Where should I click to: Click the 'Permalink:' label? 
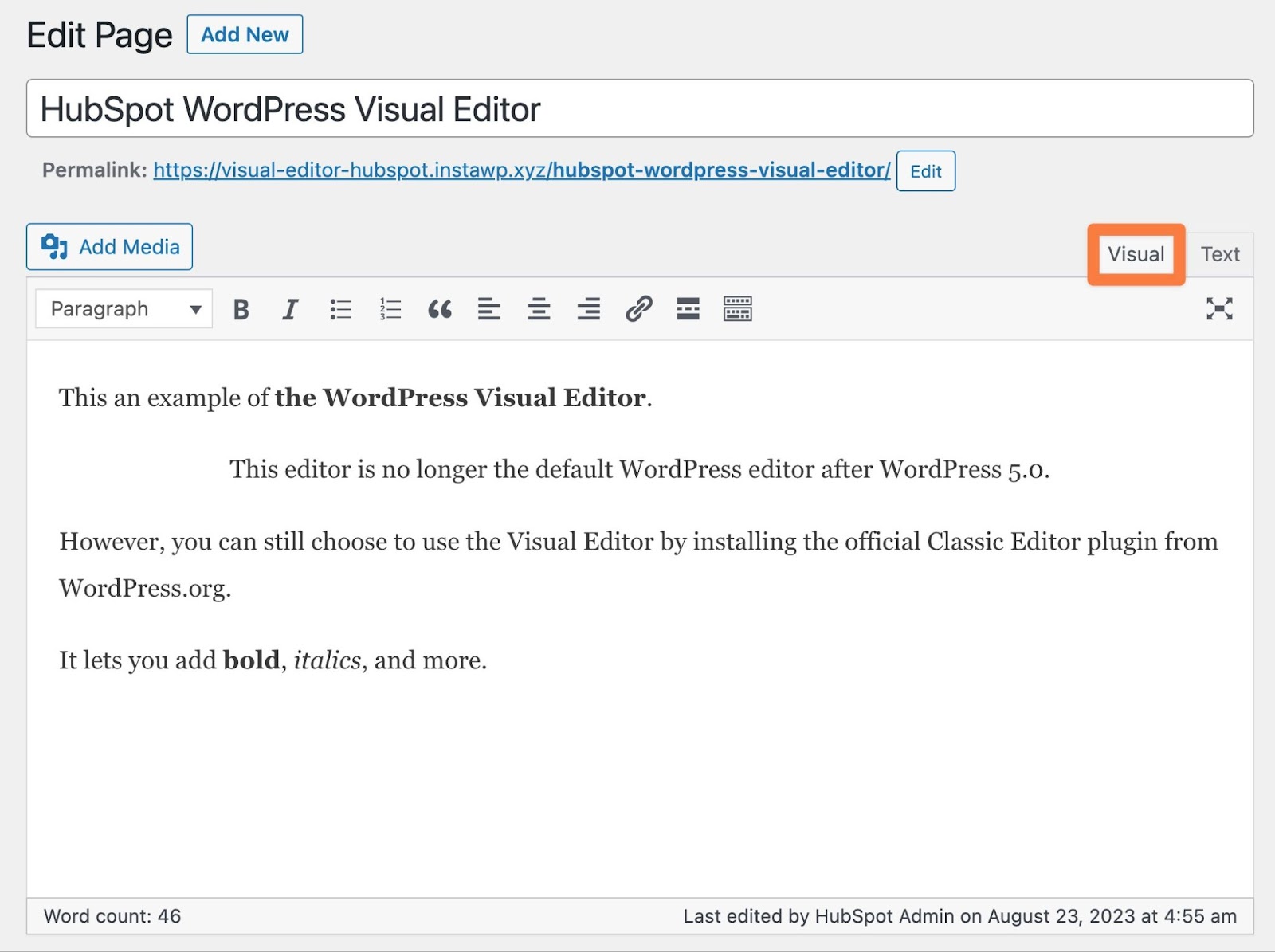95,170
